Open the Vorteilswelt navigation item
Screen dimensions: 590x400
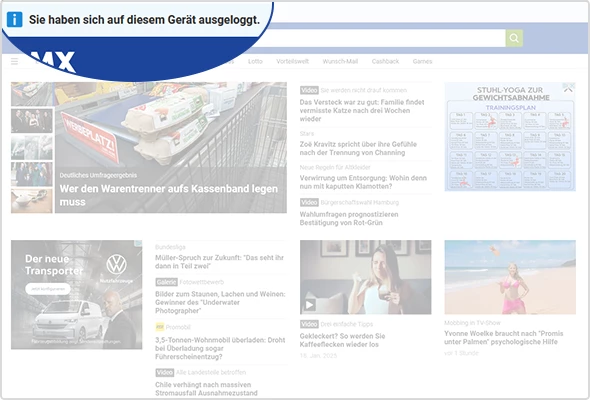[x=292, y=61]
